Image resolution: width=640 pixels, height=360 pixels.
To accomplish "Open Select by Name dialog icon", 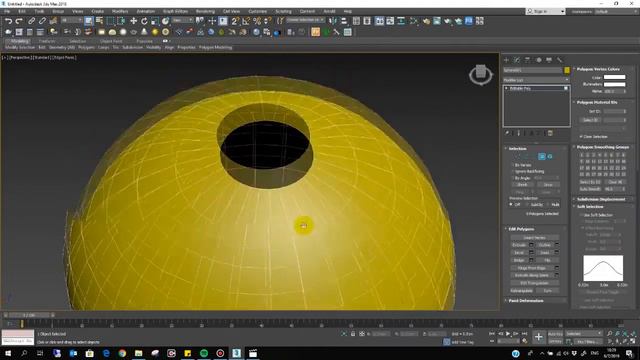I will click(99, 21).
